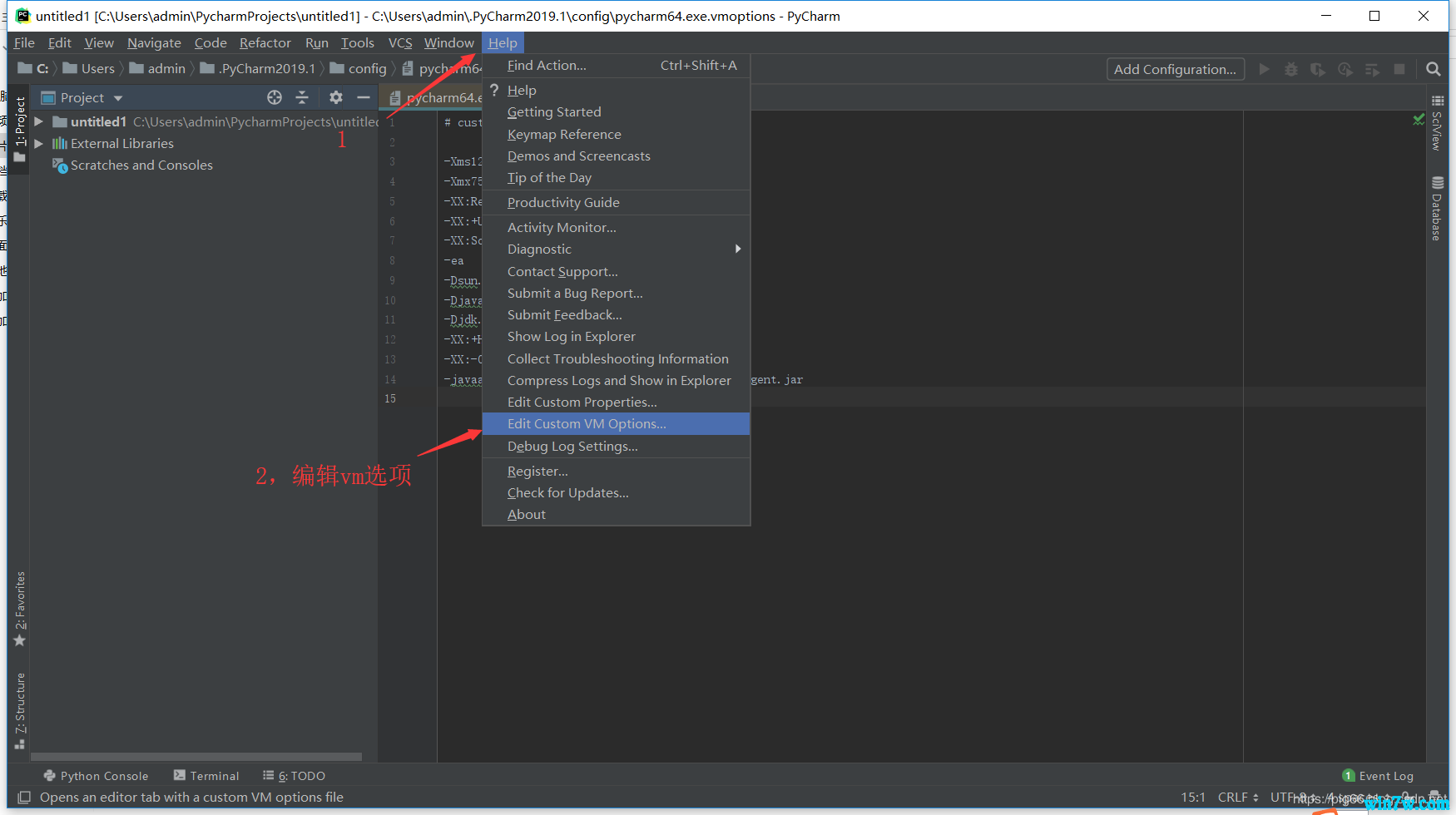Image resolution: width=1456 pixels, height=815 pixels.
Task: Choose Activity Monitor...
Action: 616,227
